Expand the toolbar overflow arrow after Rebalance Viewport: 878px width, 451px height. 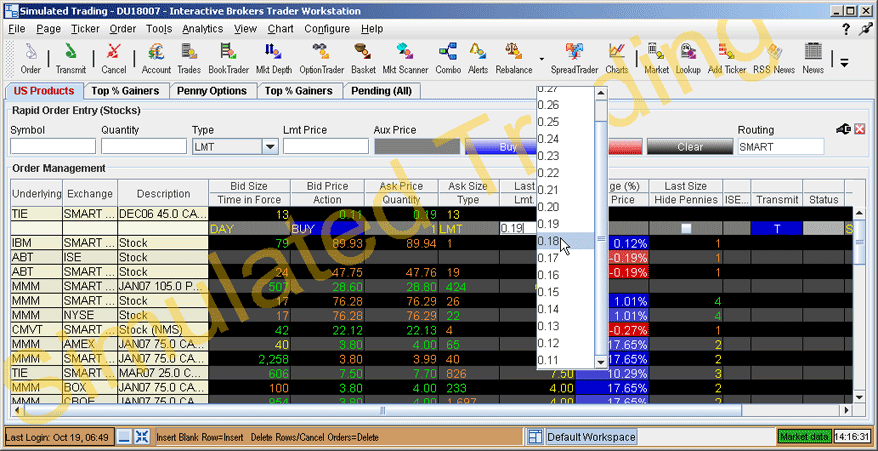coord(541,58)
